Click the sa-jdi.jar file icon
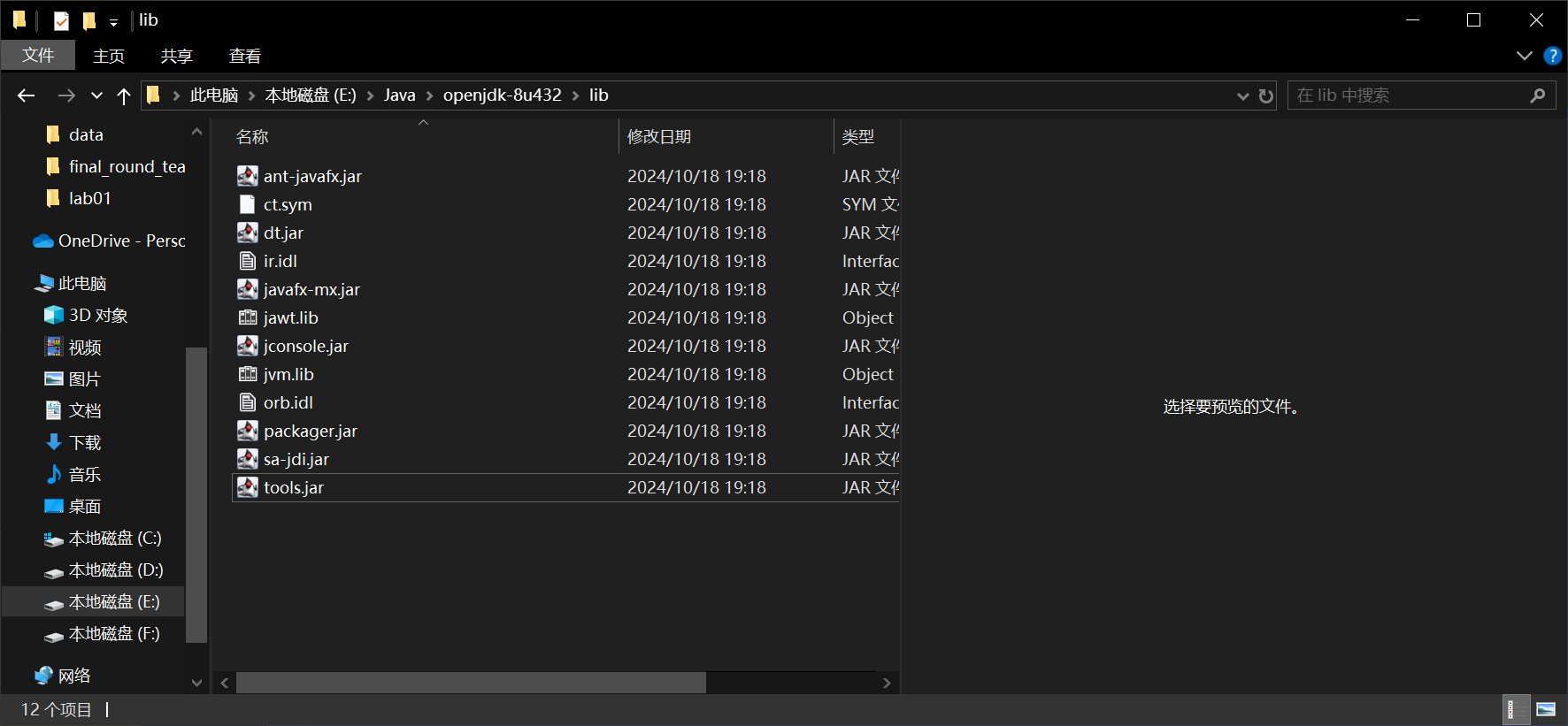The image size is (1568, 726). coord(248,459)
